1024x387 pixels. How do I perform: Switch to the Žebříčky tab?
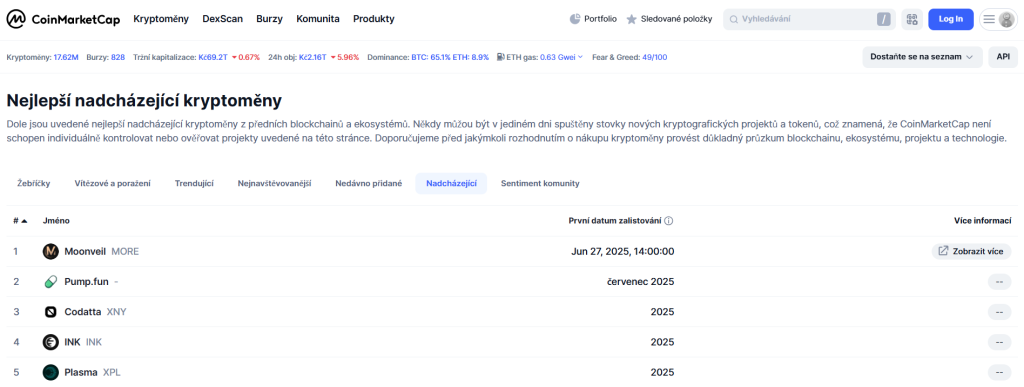tap(34, 183)
